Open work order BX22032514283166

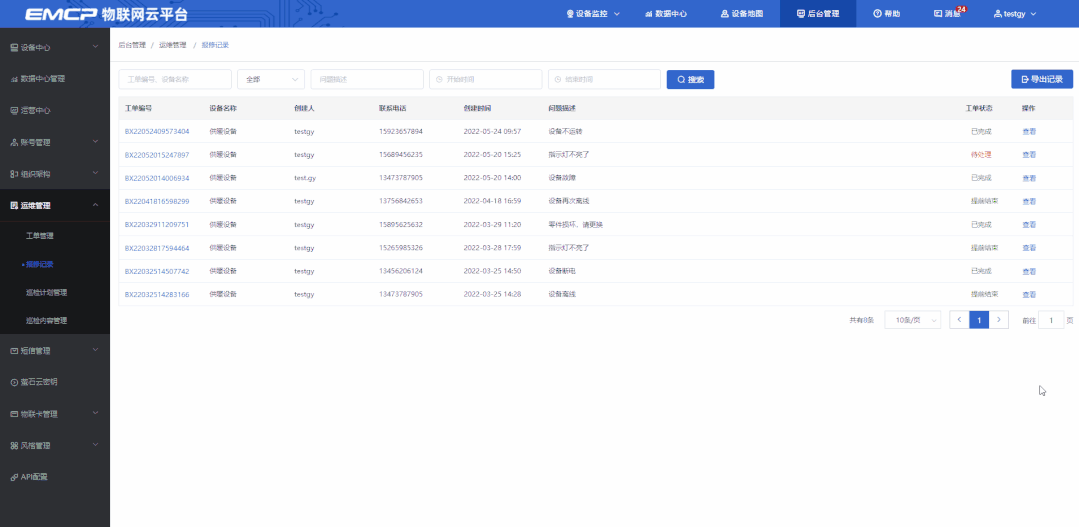(157, 294)
